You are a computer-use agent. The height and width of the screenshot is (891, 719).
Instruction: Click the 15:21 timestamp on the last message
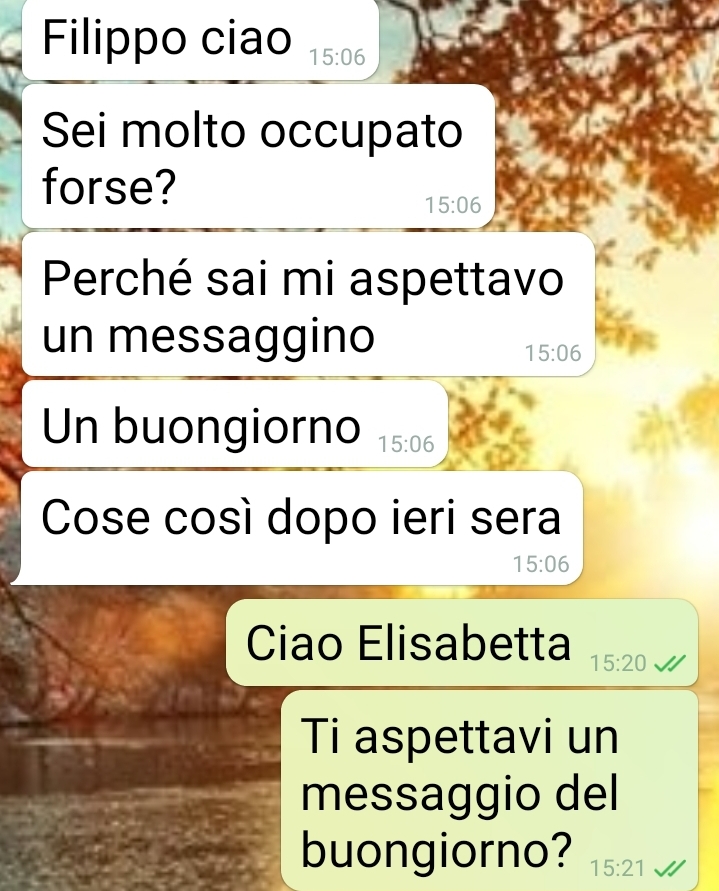click(617, 868)
